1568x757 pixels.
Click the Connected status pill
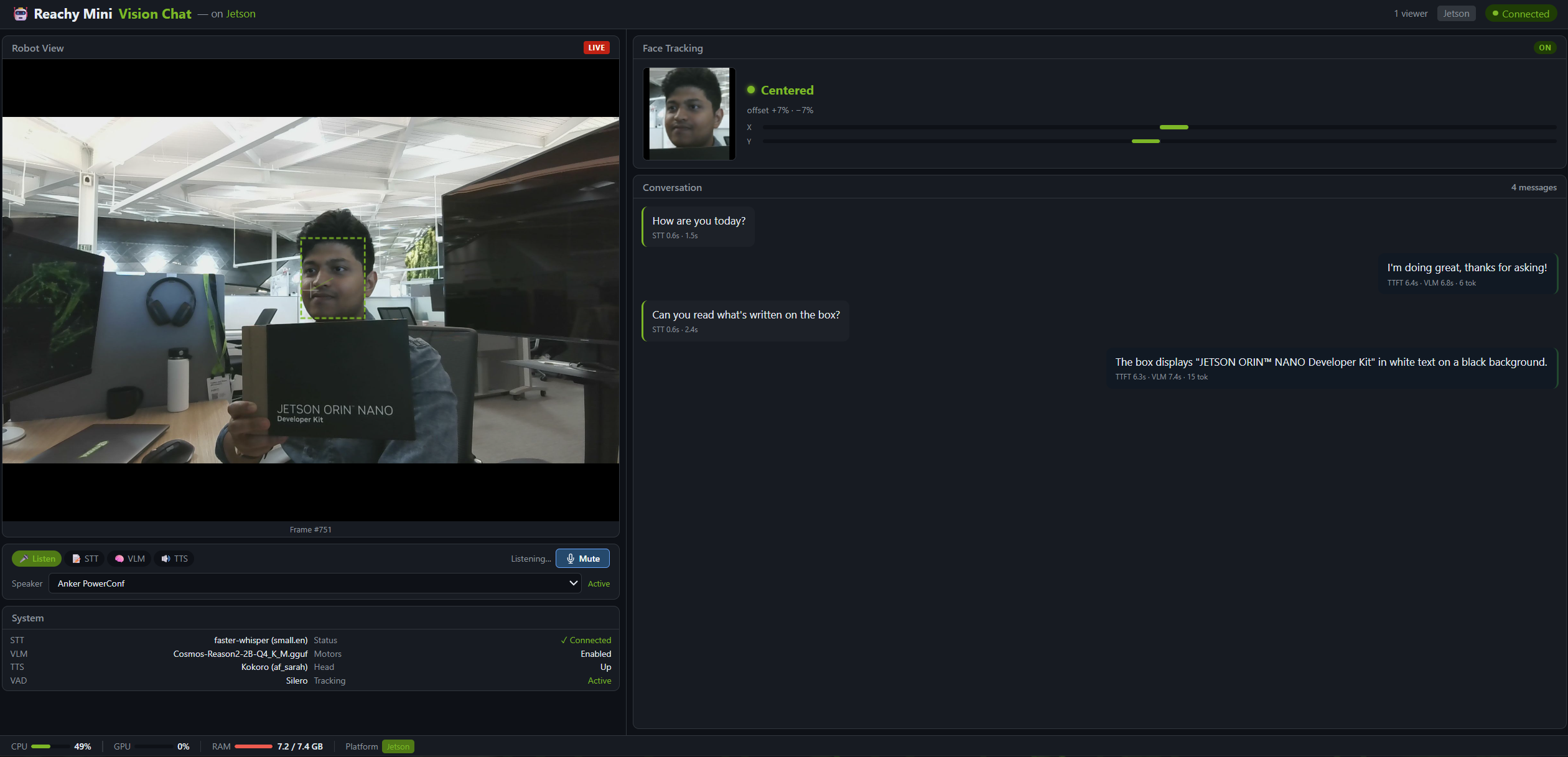click(1521, 14)
